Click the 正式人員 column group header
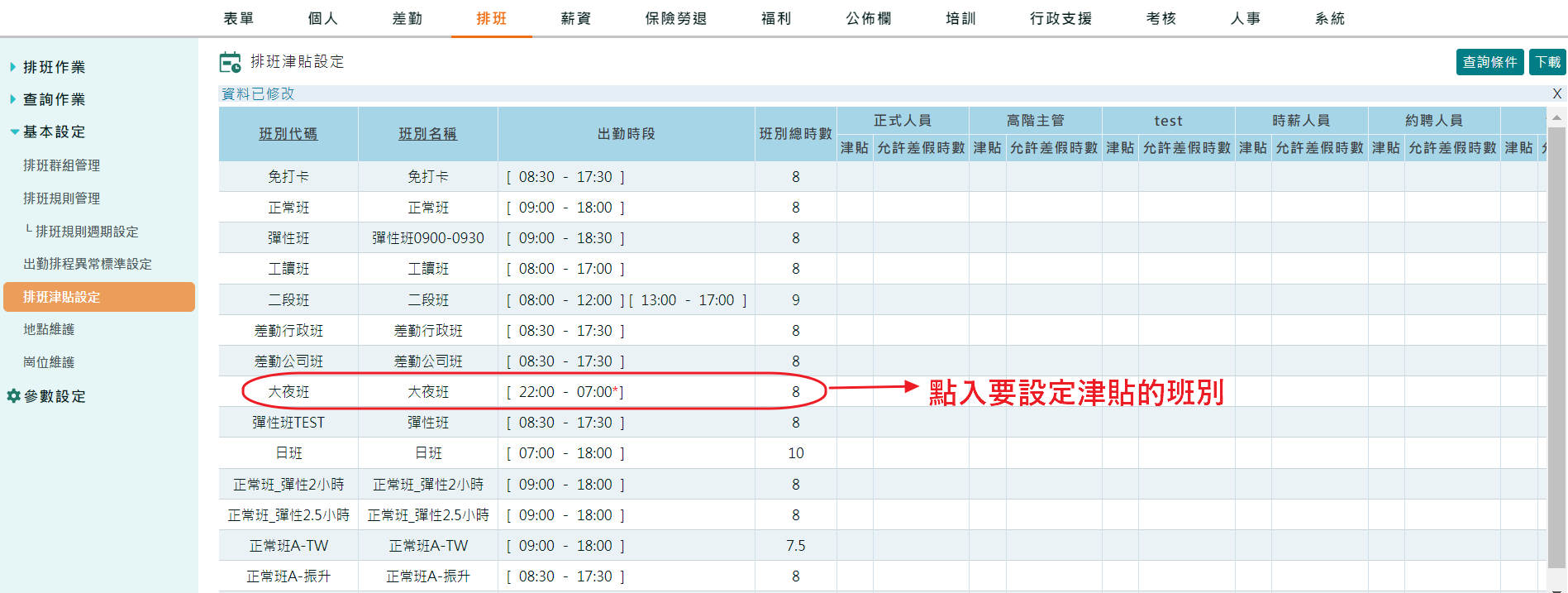The image size is (1568, 593). click(x=903, y=121)
